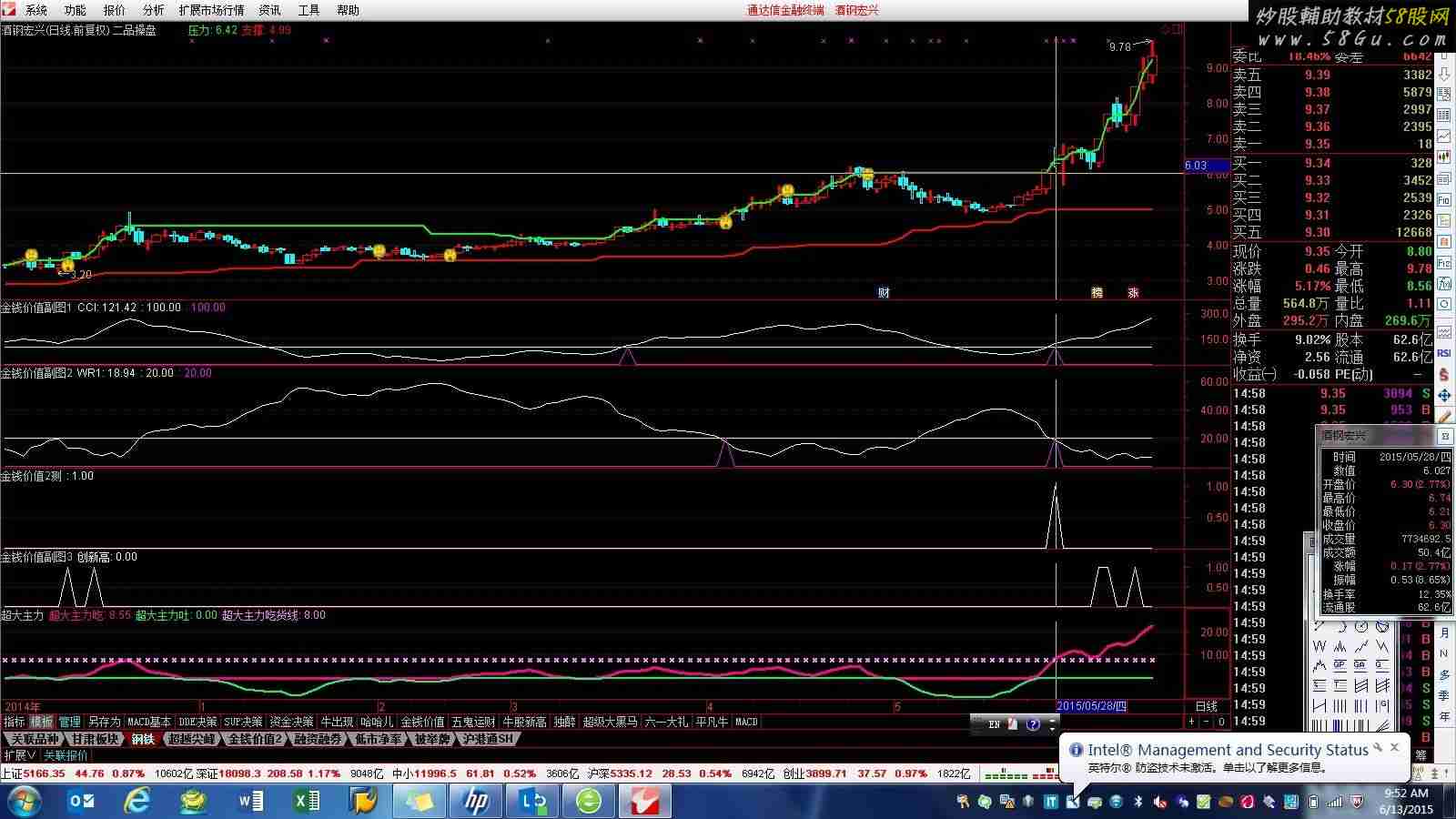Open the 功能 menu

pos(76,10)
